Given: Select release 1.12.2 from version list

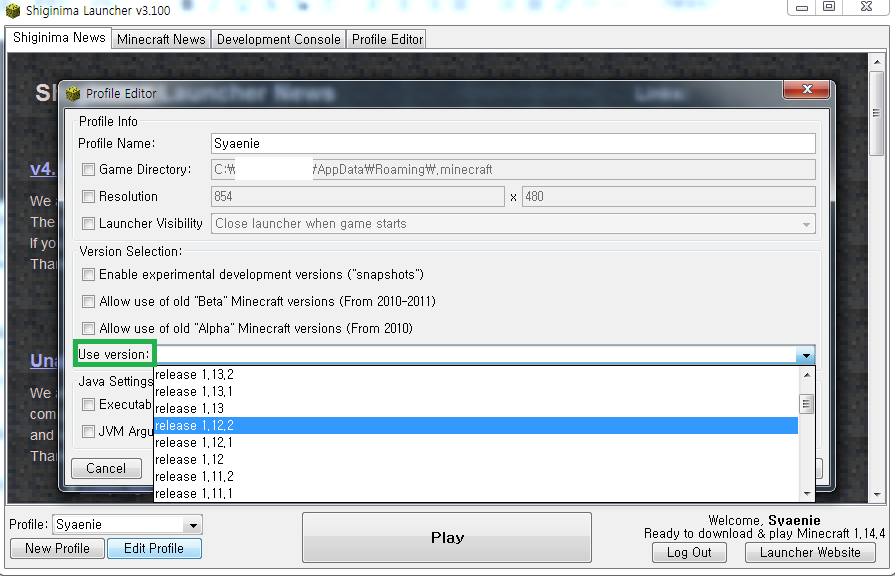Looking at the screenshot, I should (475, 425).
